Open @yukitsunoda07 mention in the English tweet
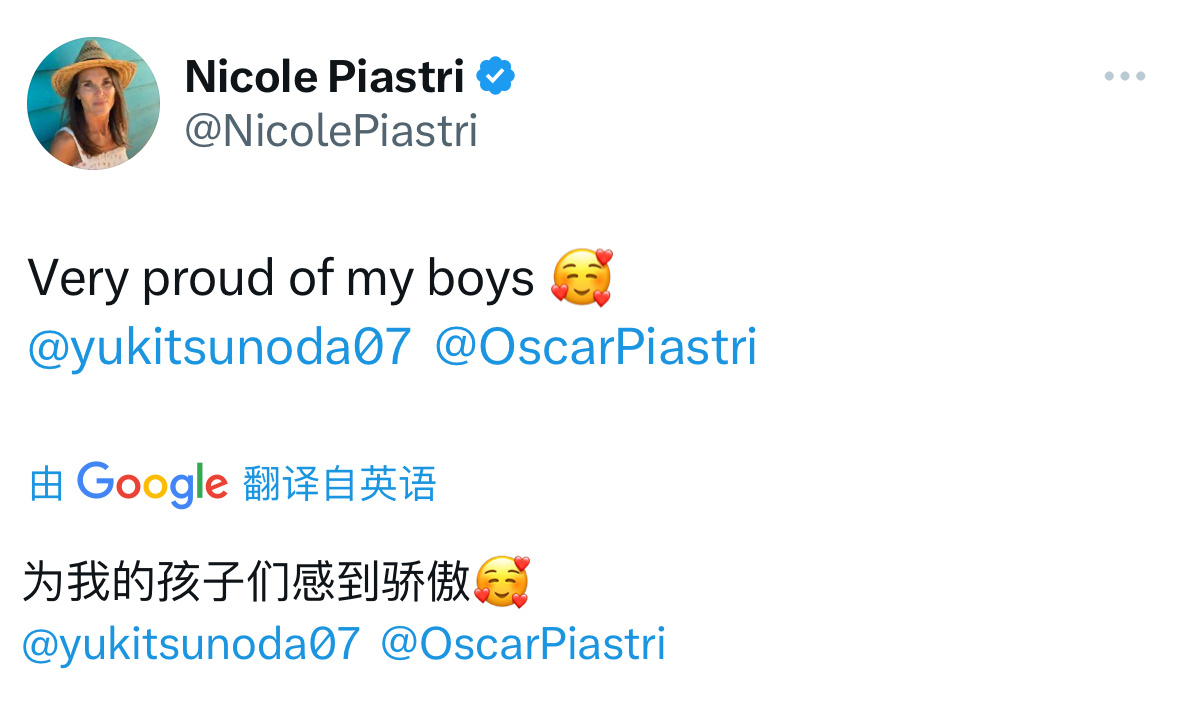 220,347
